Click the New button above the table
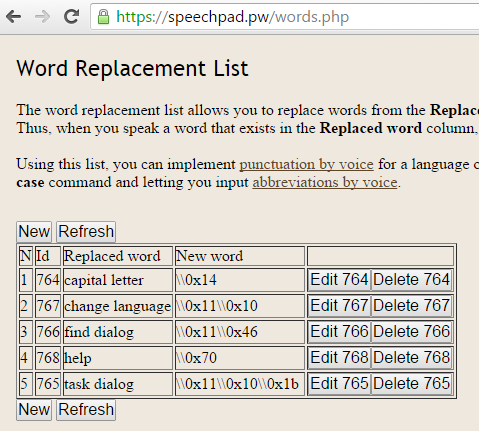 point(34,231)
